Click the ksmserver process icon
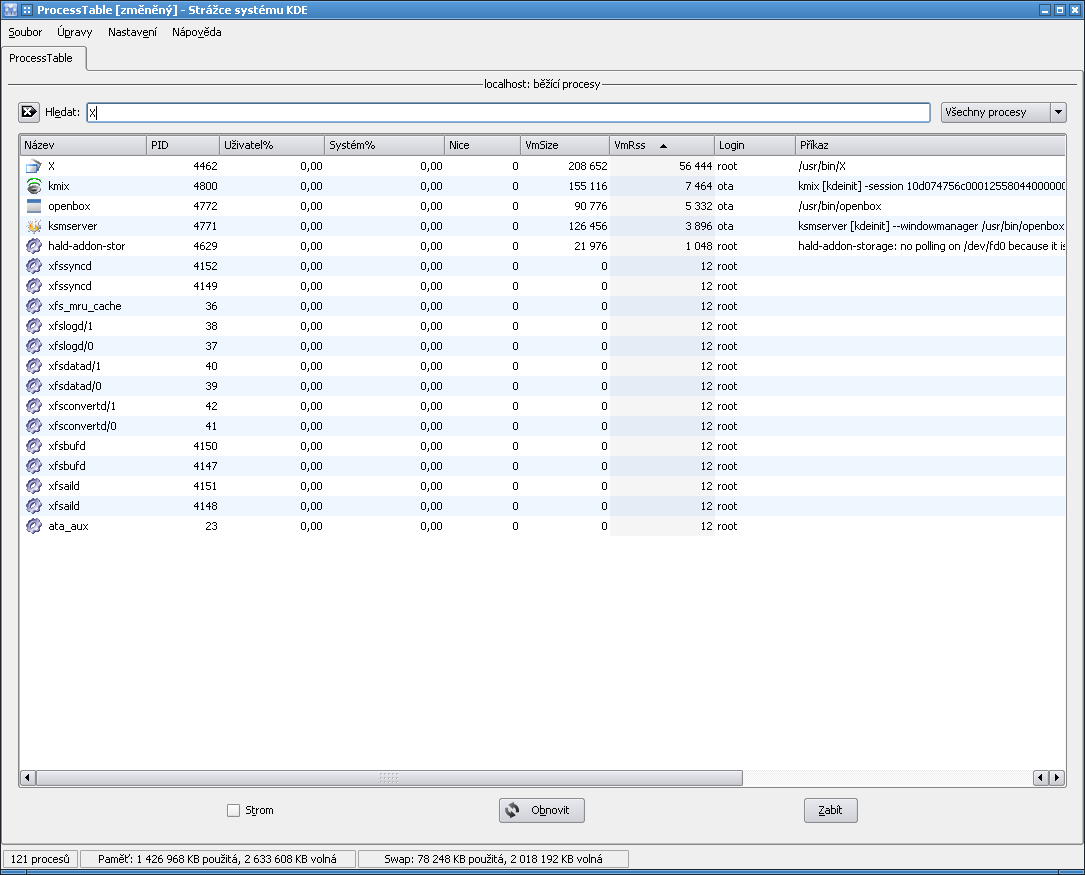Viewport: 1085px width, 875px height. pos(33,226)
